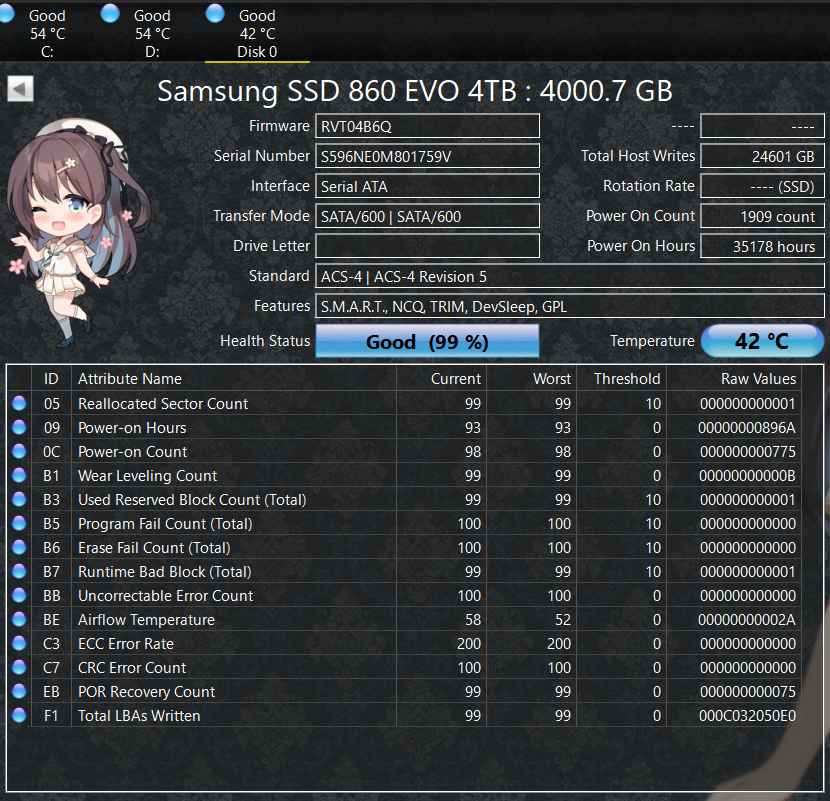Click the Current column header
The image size is (830, 801).
[x=441, y=379]
